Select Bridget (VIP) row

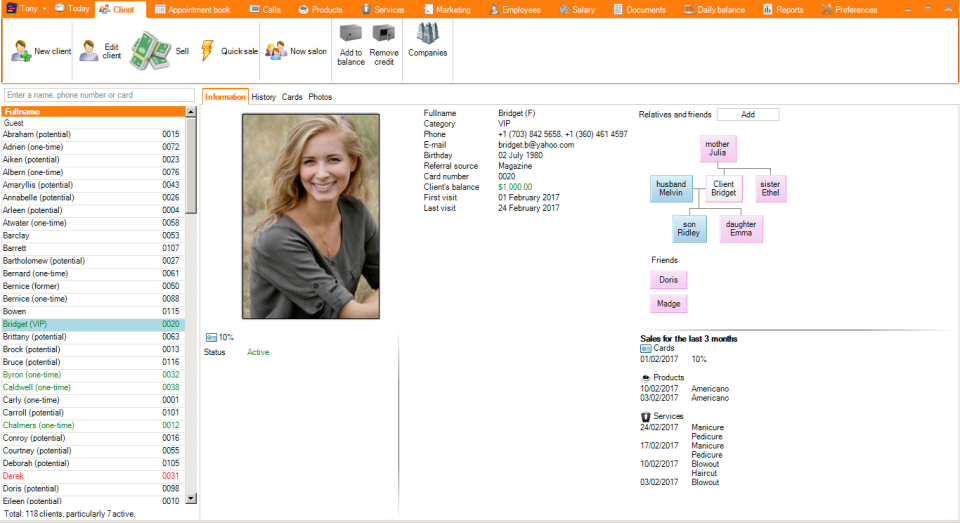coord(93,324)
